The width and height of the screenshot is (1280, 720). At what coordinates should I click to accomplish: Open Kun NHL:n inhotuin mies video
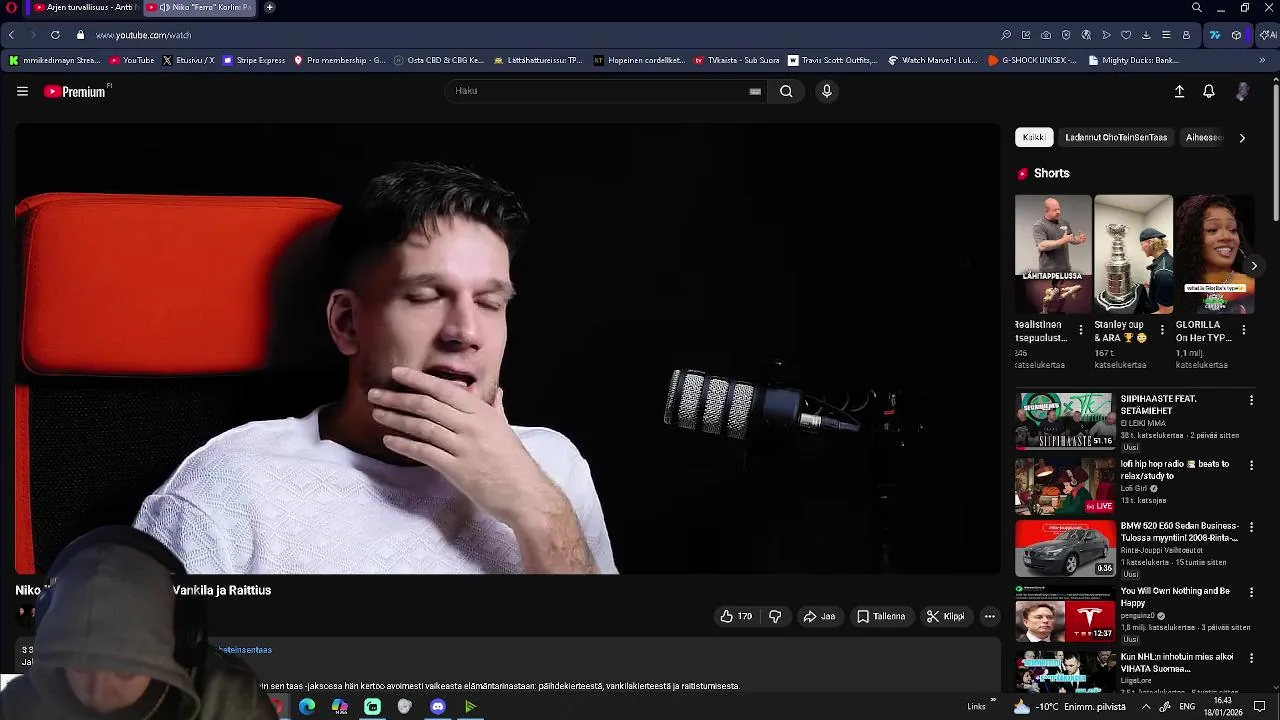(x=1065, y=672)
